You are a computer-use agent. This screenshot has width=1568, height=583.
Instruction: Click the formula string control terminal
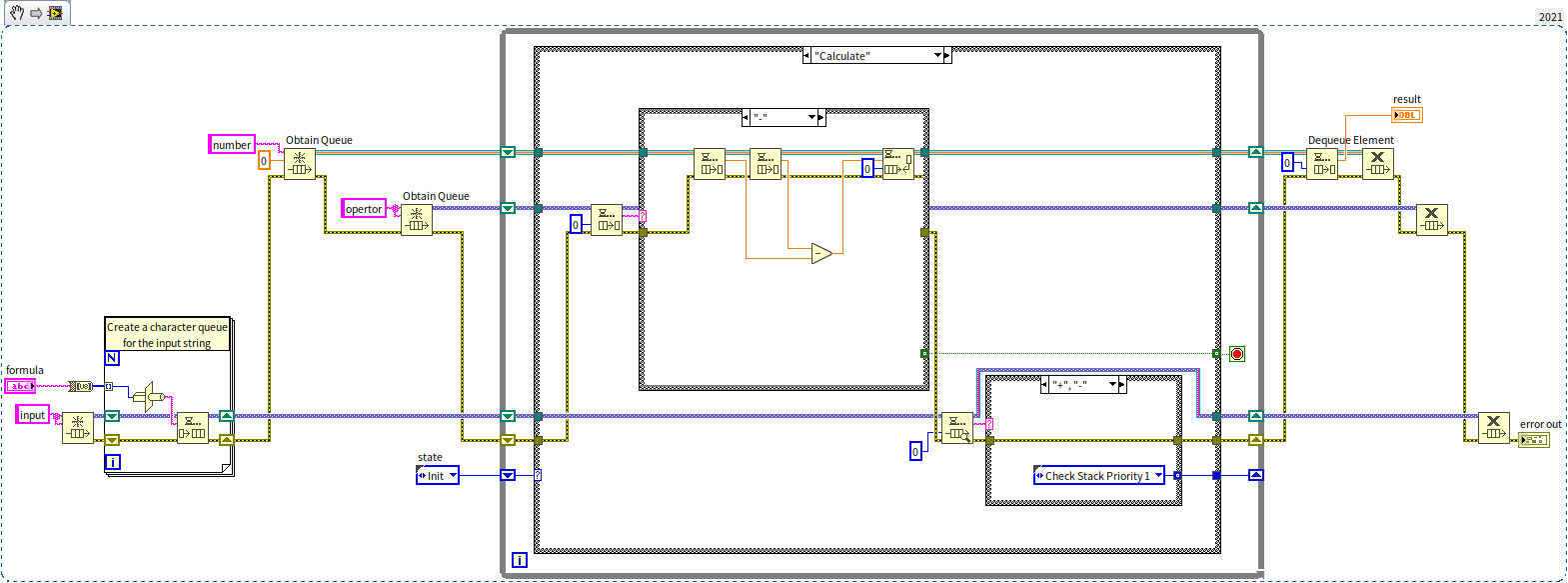(x=20, y=386)
